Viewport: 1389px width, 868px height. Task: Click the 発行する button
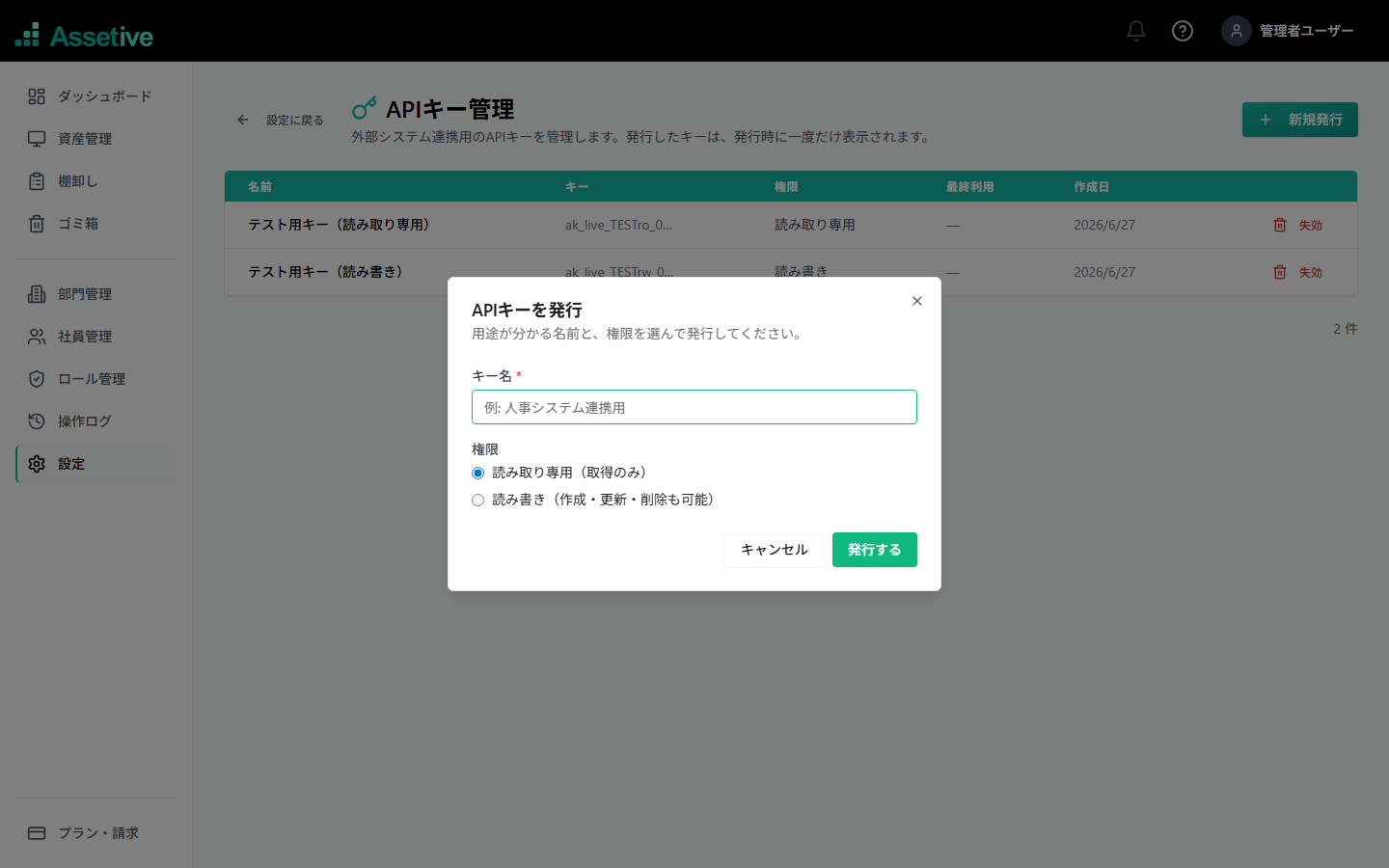(x=875, y=550)
